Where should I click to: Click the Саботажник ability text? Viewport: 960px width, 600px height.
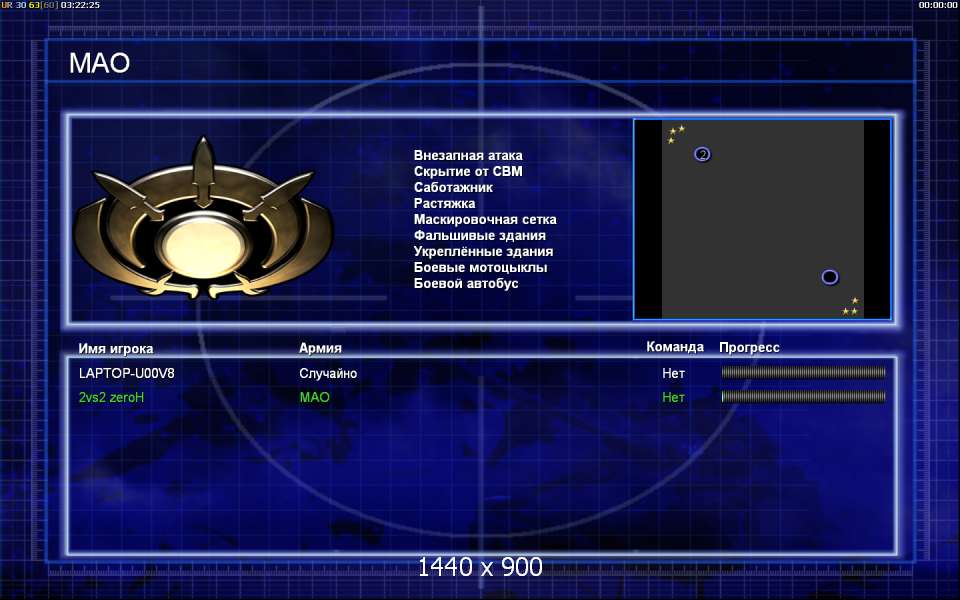(453, 187)
